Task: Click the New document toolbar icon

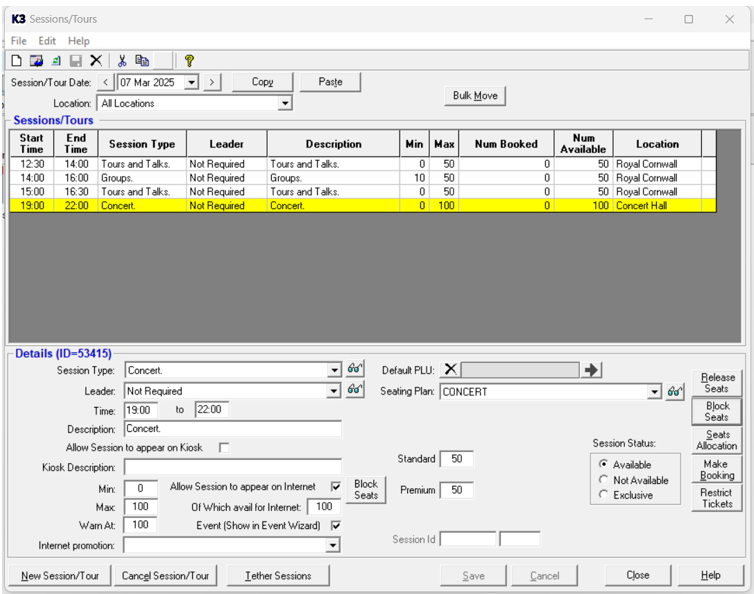Action: tap(16, 61)
